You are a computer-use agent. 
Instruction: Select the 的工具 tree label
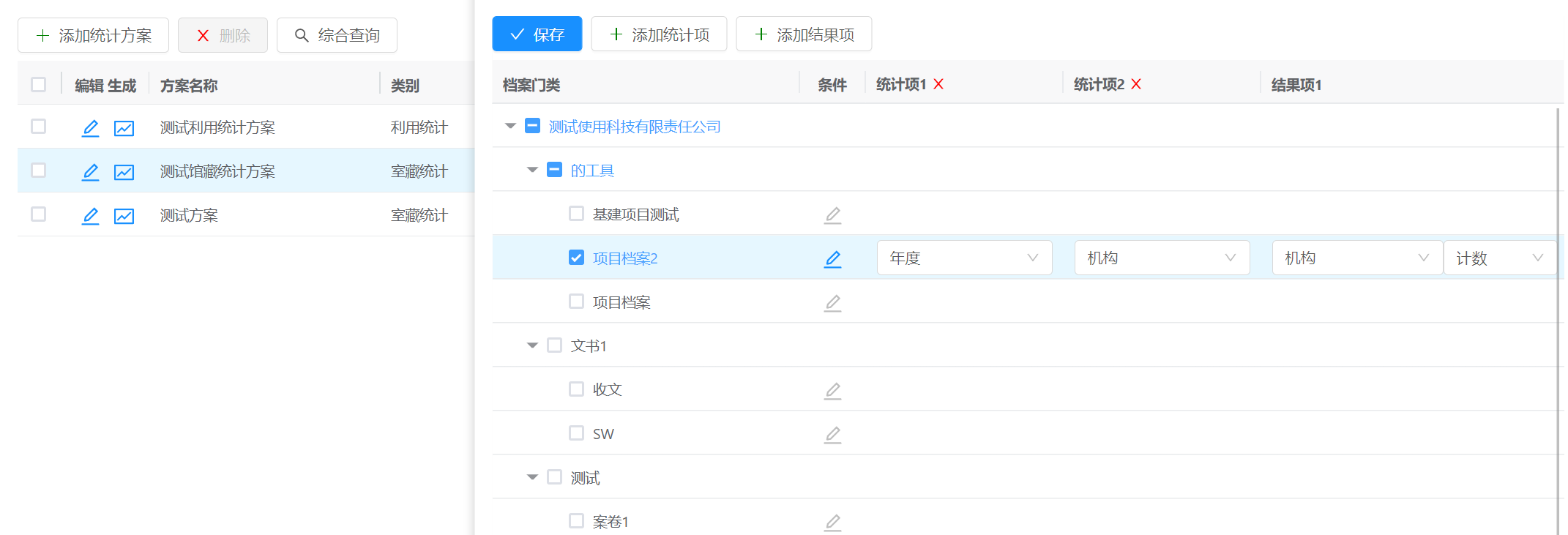pos(592,171)
